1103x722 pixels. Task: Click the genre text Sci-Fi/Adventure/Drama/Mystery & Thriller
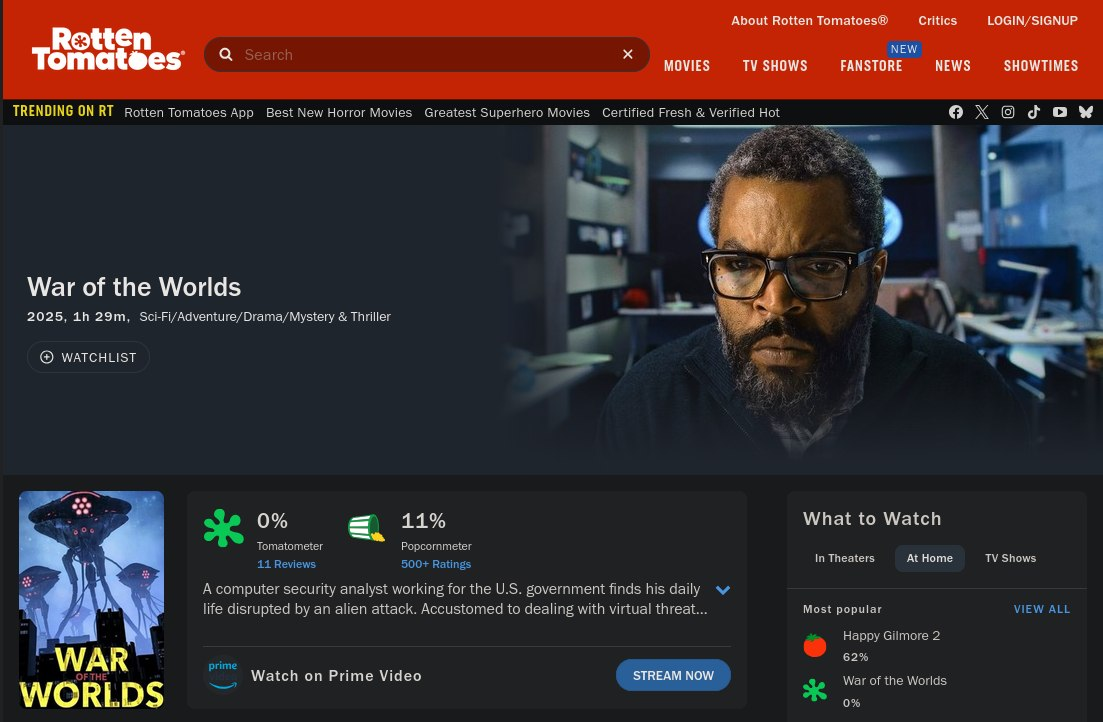[264, 317]
